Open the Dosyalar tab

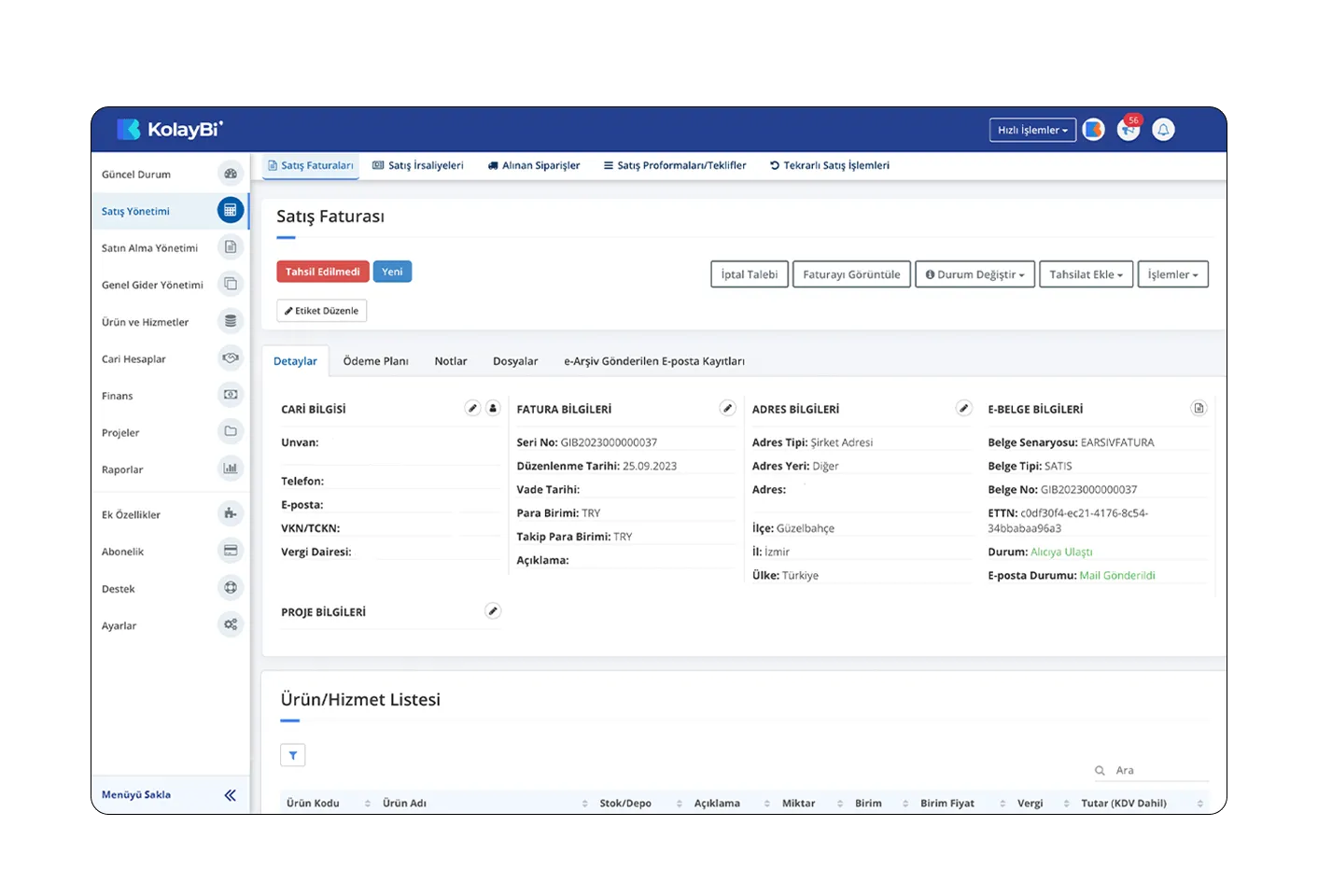coord(515,361)
